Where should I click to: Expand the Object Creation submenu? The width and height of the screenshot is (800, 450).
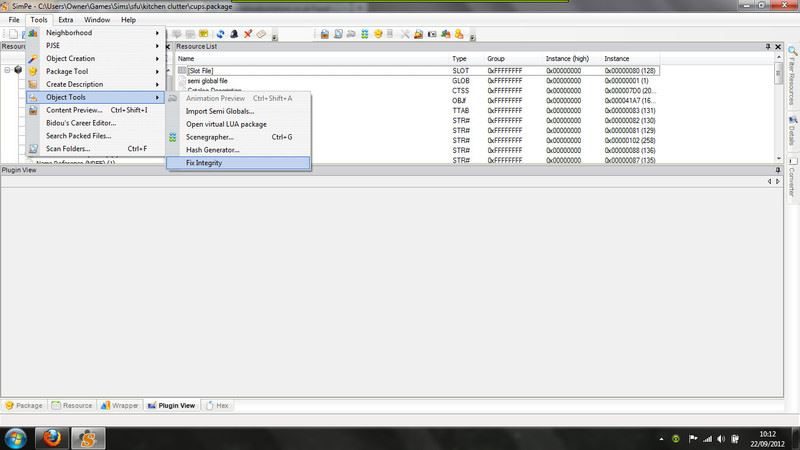[x=70, y=59]
